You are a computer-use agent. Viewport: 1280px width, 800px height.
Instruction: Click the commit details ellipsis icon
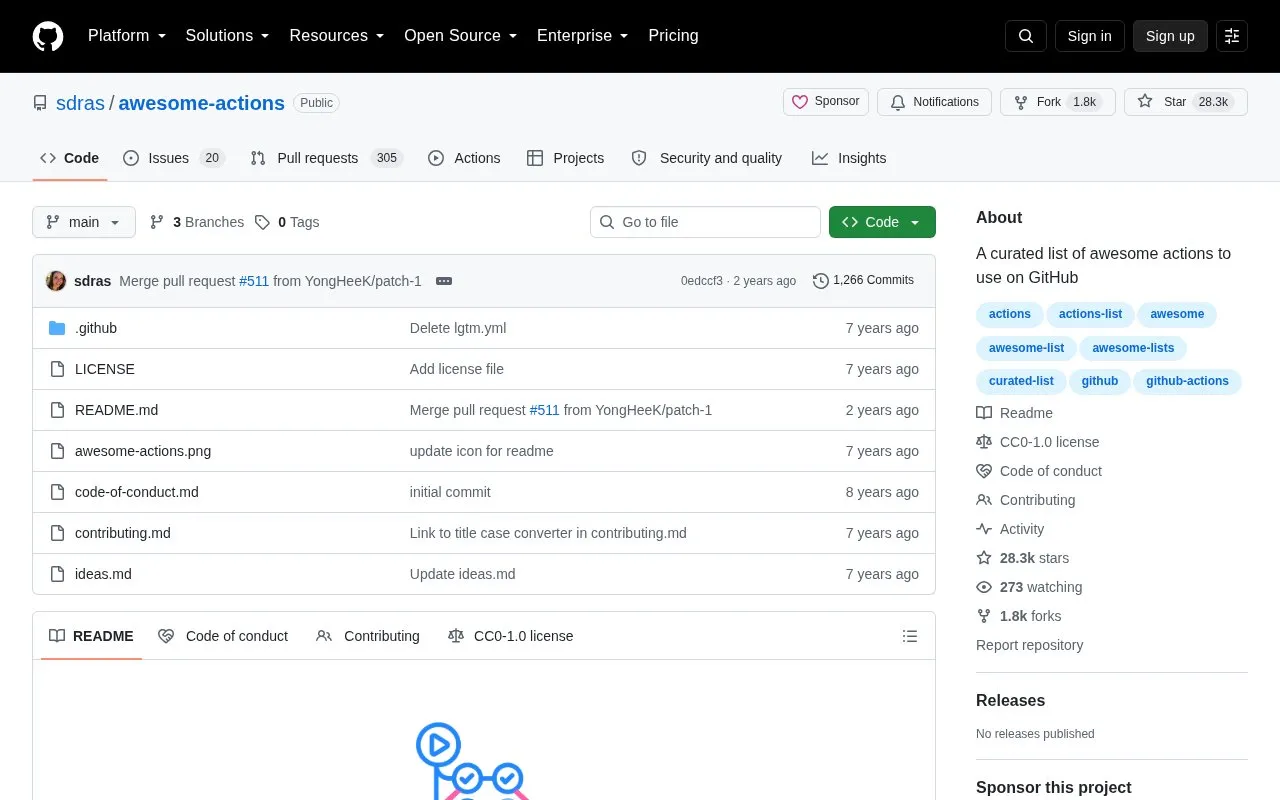(x=444, y=281)
